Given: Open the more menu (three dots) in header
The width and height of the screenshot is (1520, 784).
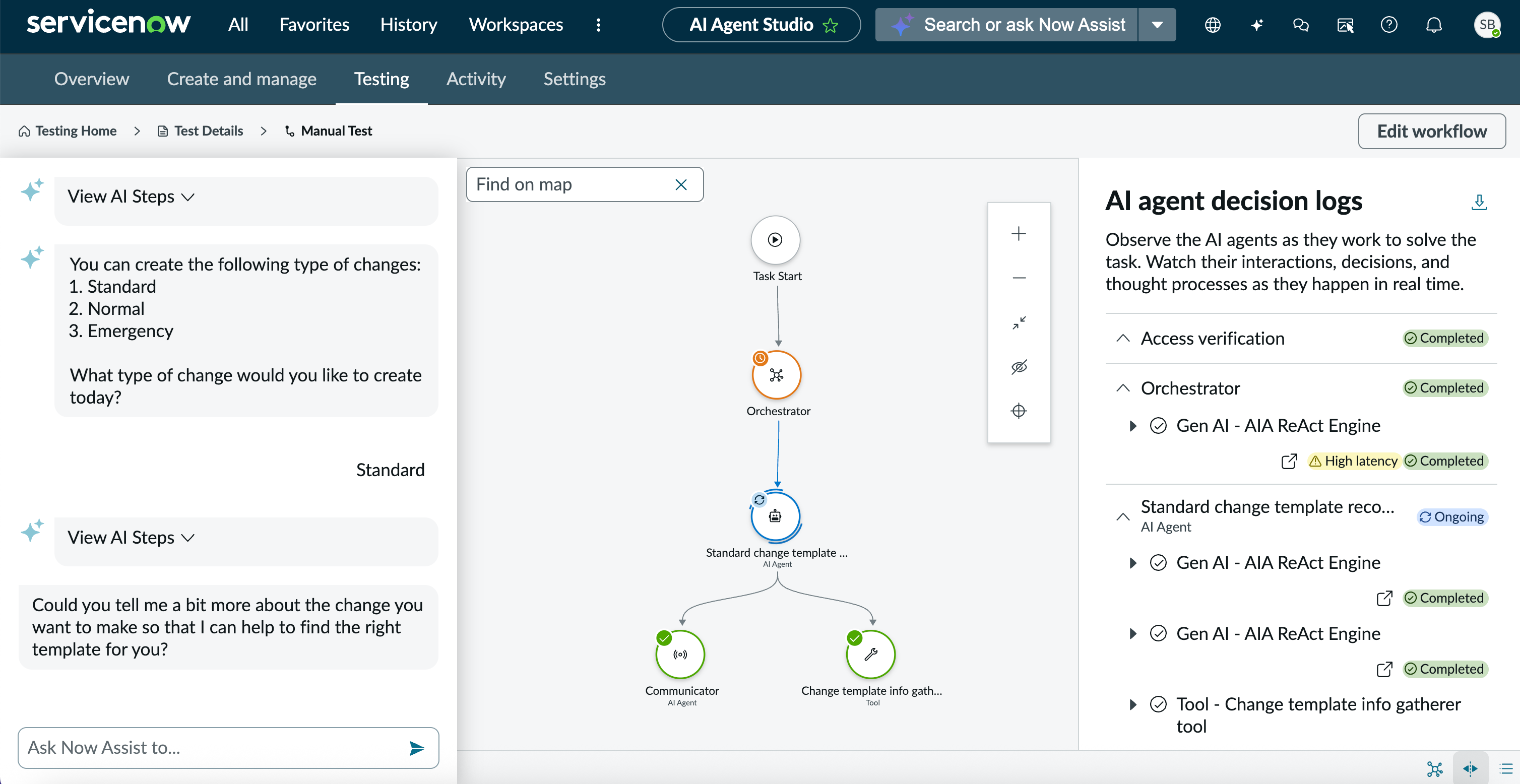Looking at the screenshot, I should coord(598,24).
